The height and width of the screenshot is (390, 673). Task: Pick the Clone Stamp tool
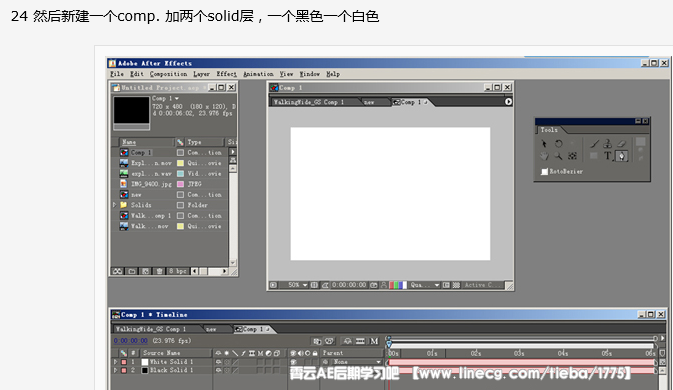(x=607, y=144)
